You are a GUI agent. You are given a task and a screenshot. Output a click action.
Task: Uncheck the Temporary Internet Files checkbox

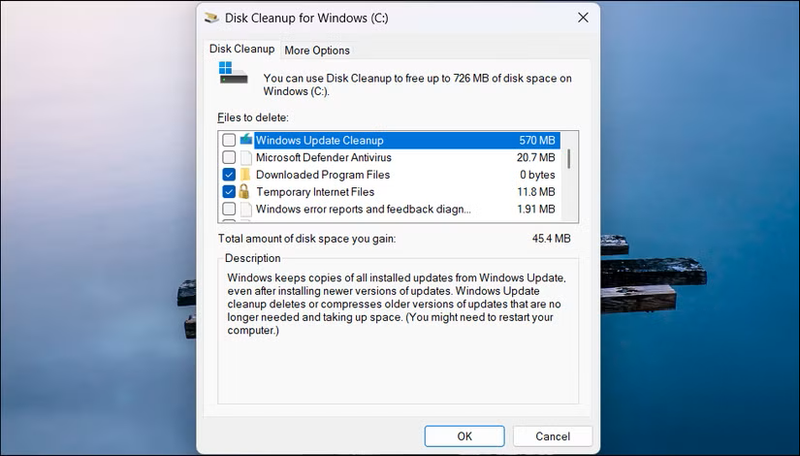coord(229,192)
